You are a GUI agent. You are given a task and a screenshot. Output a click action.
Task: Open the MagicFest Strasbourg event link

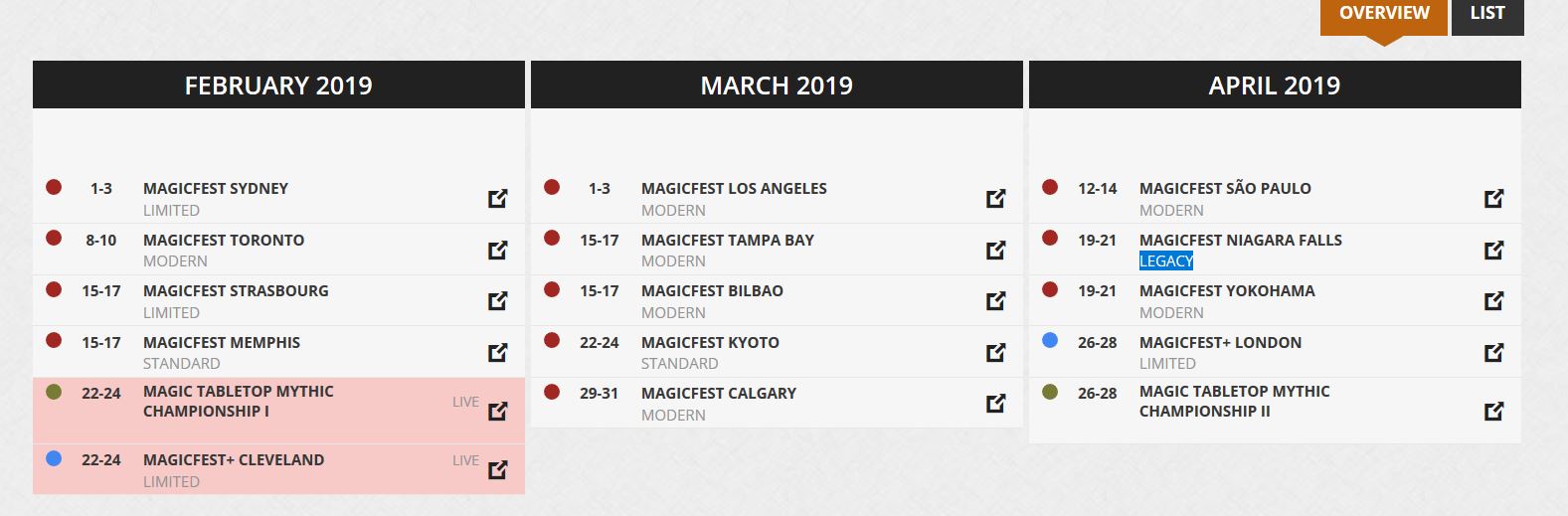coord(236,291)
